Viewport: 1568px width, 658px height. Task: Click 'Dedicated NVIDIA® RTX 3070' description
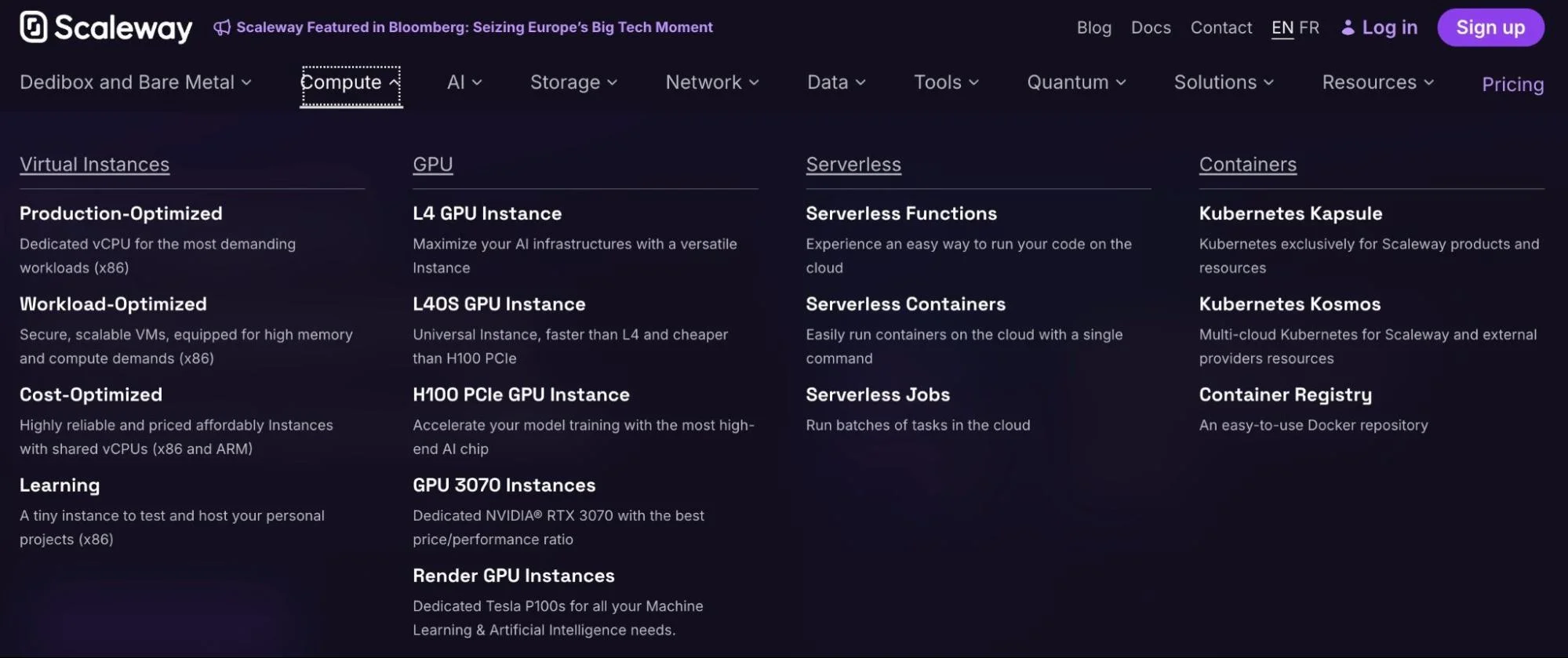point(558,527)
